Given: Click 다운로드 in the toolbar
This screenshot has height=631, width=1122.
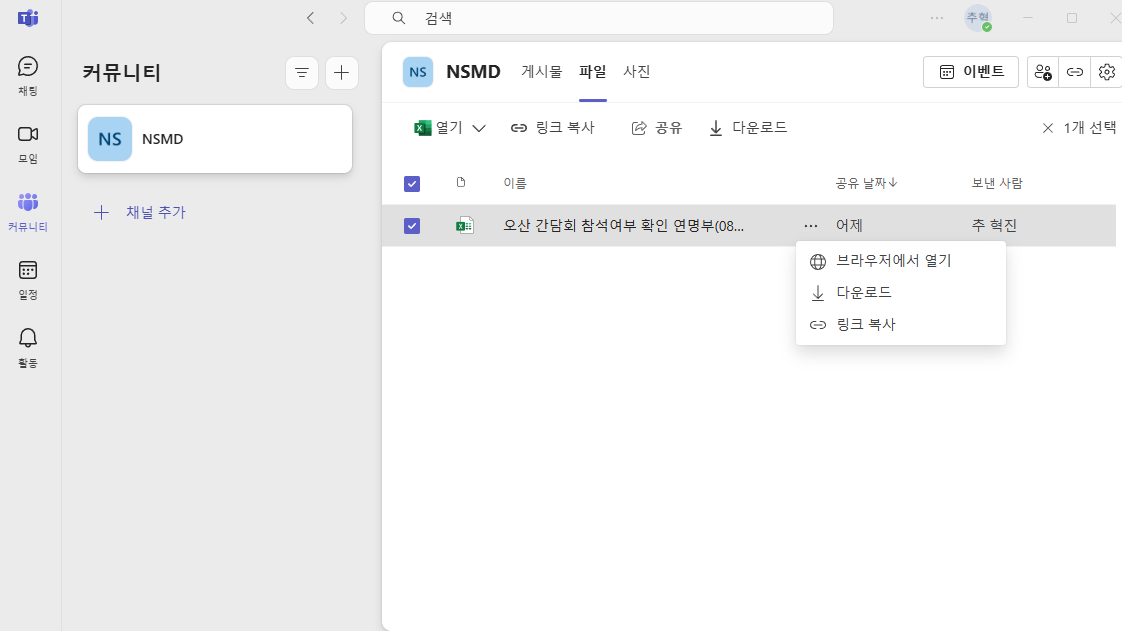Looking at the screenshot, I should point(748,128).
